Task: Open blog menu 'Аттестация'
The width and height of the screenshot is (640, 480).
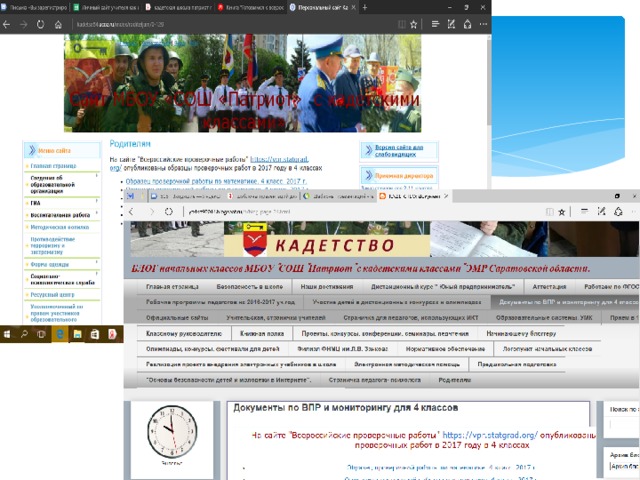Action: tap(549, 287)
